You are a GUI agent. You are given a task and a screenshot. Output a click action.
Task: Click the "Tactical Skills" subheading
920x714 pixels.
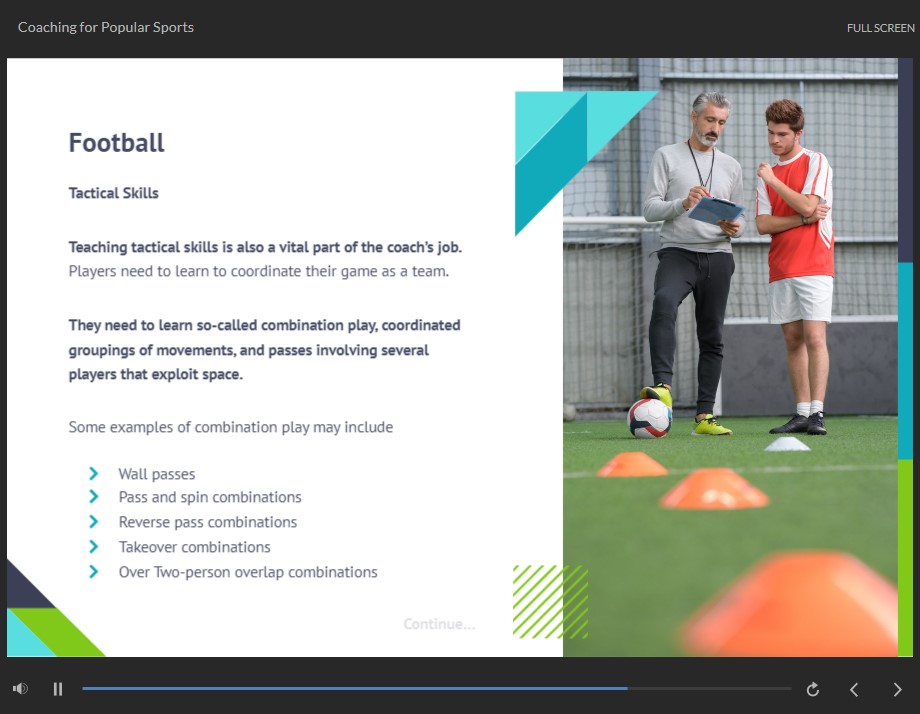point(113,193)
